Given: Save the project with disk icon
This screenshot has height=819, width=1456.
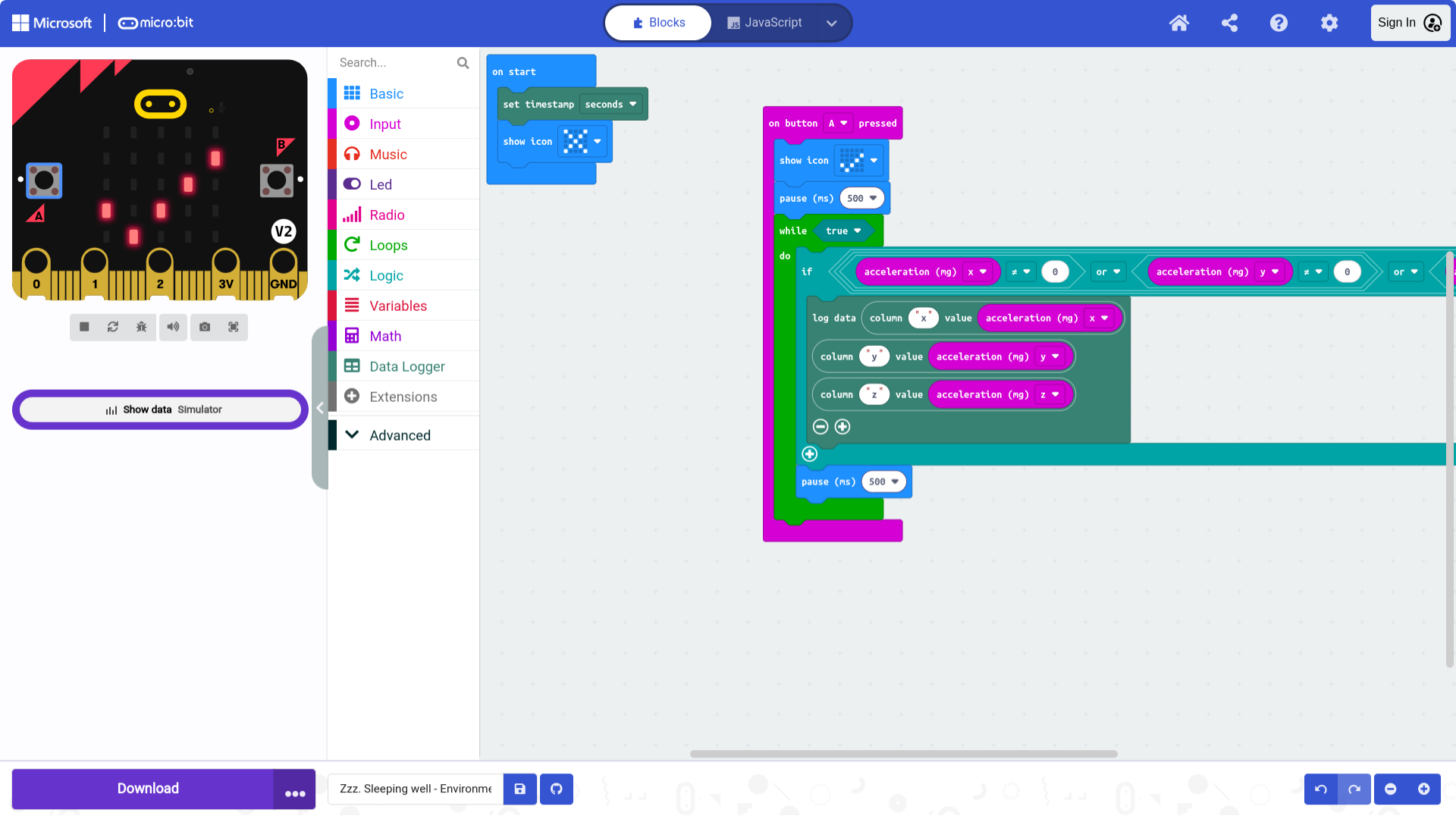Looking at the screenshot, I should [x=520, y=789].
